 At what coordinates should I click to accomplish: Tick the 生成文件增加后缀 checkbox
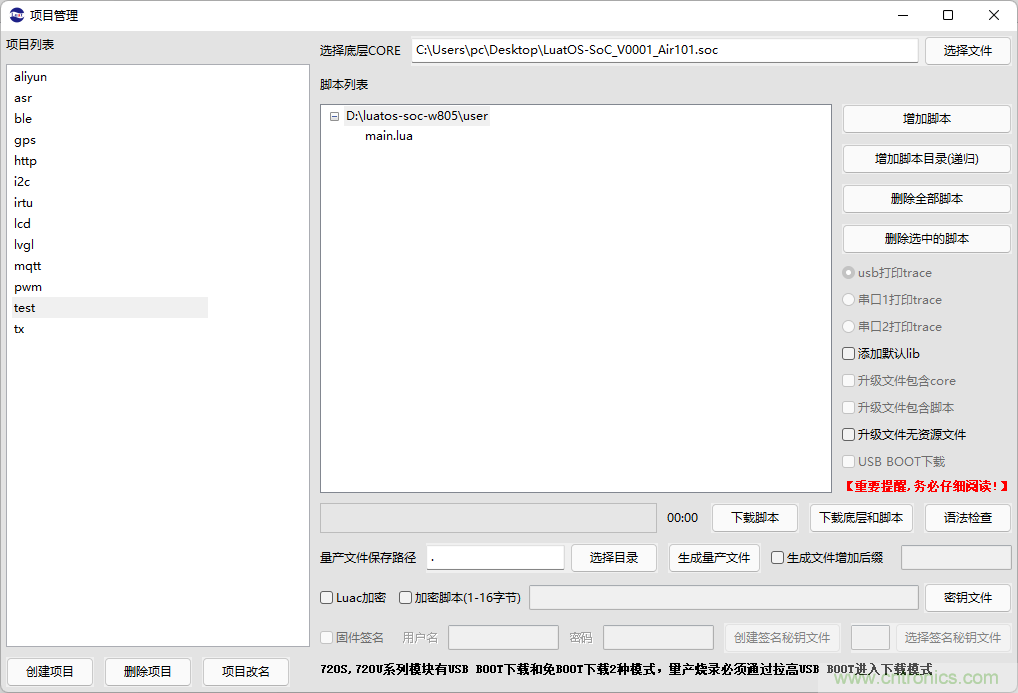[x=778, y=558]
